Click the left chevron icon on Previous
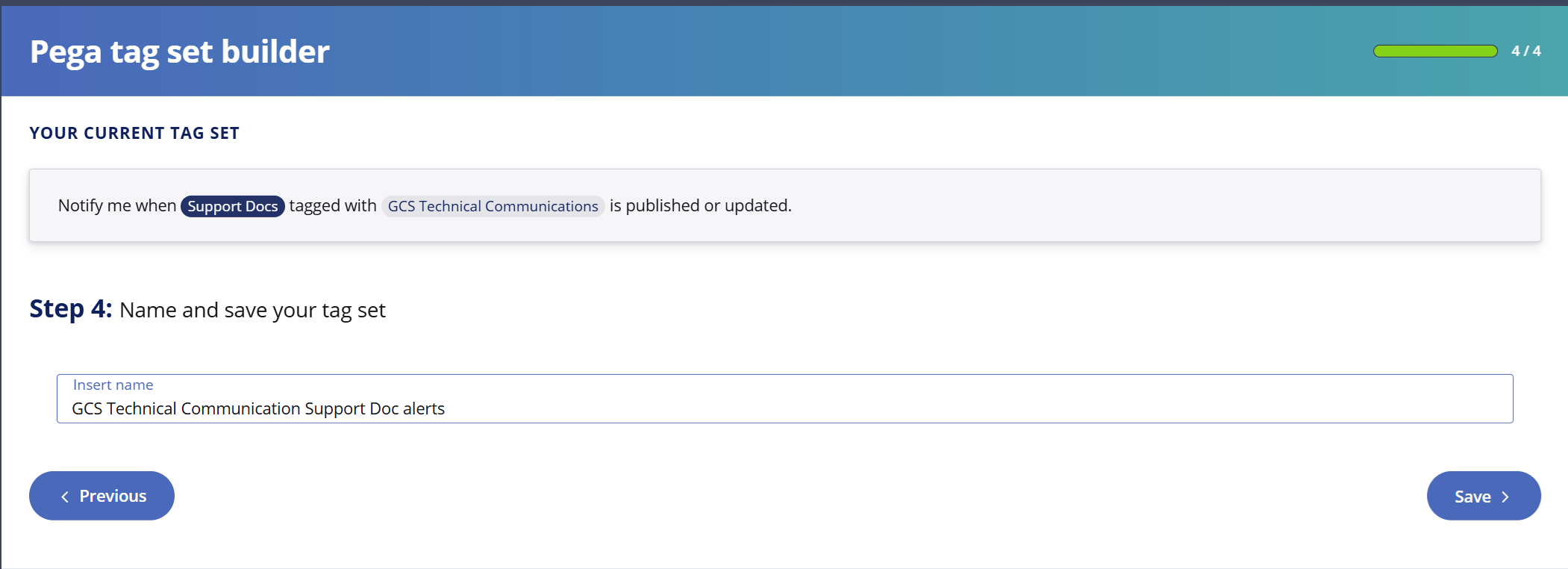This screenshot has height=569, width=1568. [65, 497]
